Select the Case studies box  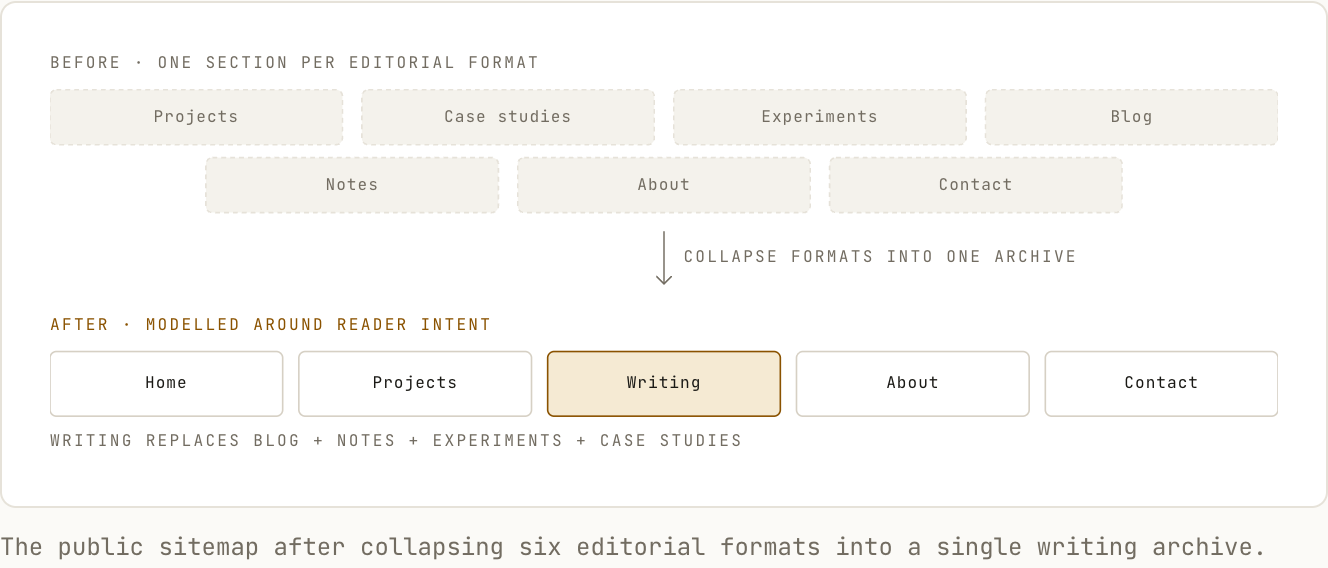click(508, 117)
